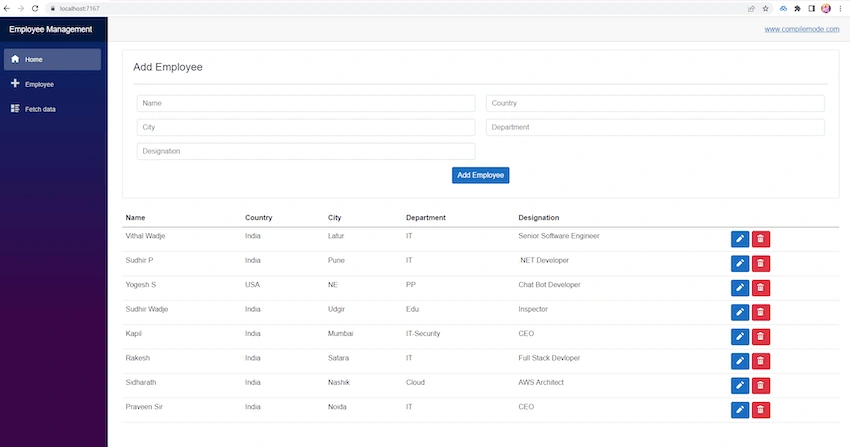Click the City column header

[334, 218]
